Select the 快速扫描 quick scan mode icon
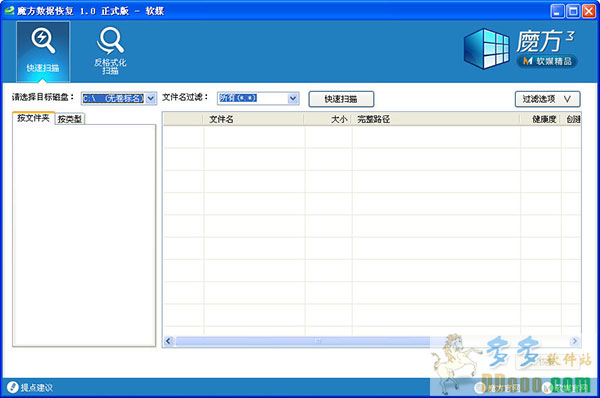The width and height of the screenshot is (600, 398). click(x=43, y=51)
